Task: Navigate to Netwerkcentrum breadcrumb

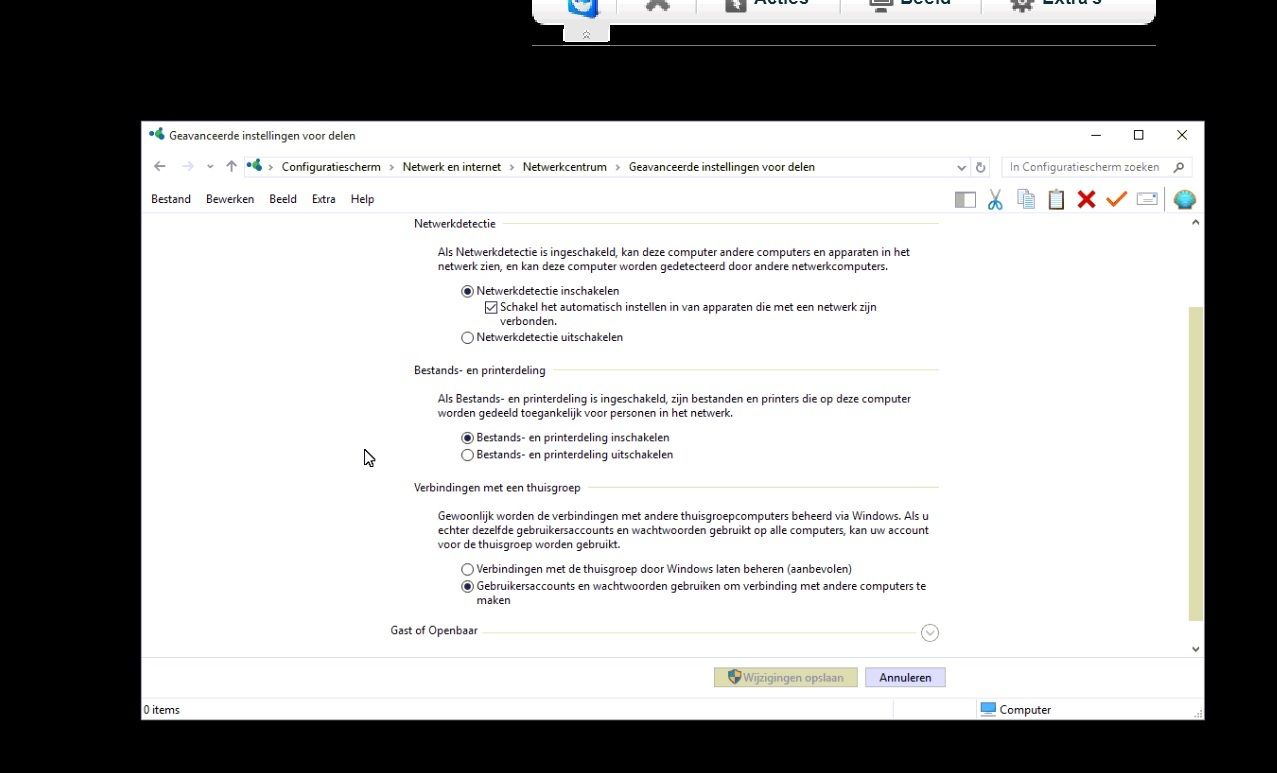Action: click(564, 167)
